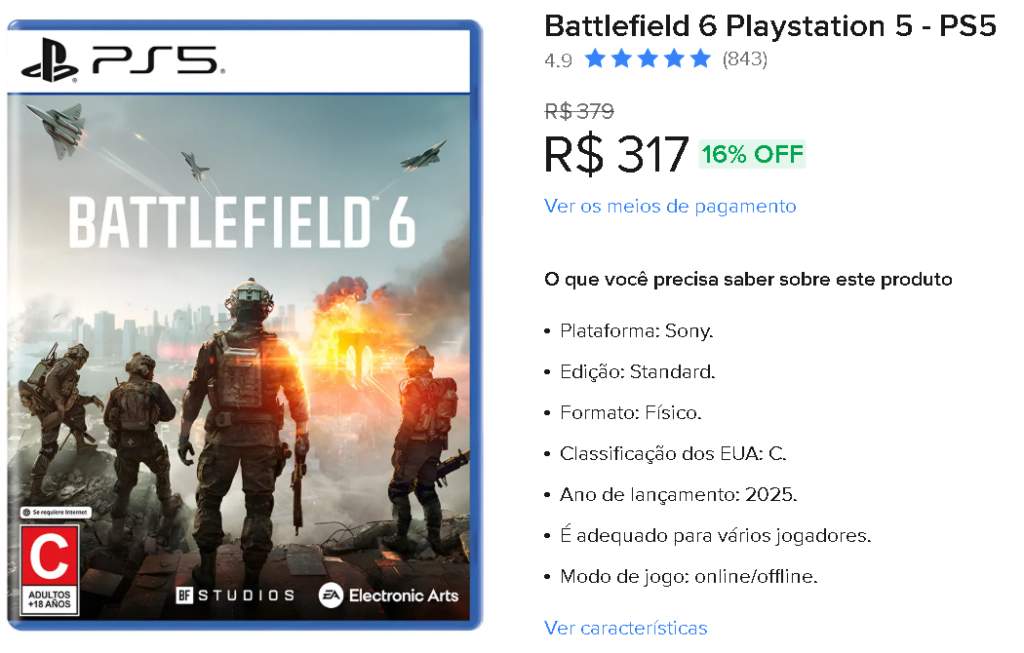Image resolution: width=1024 pixels, height=653 pixels.
Task: Click the R$ 317 current price
Action: coord(616,154)
